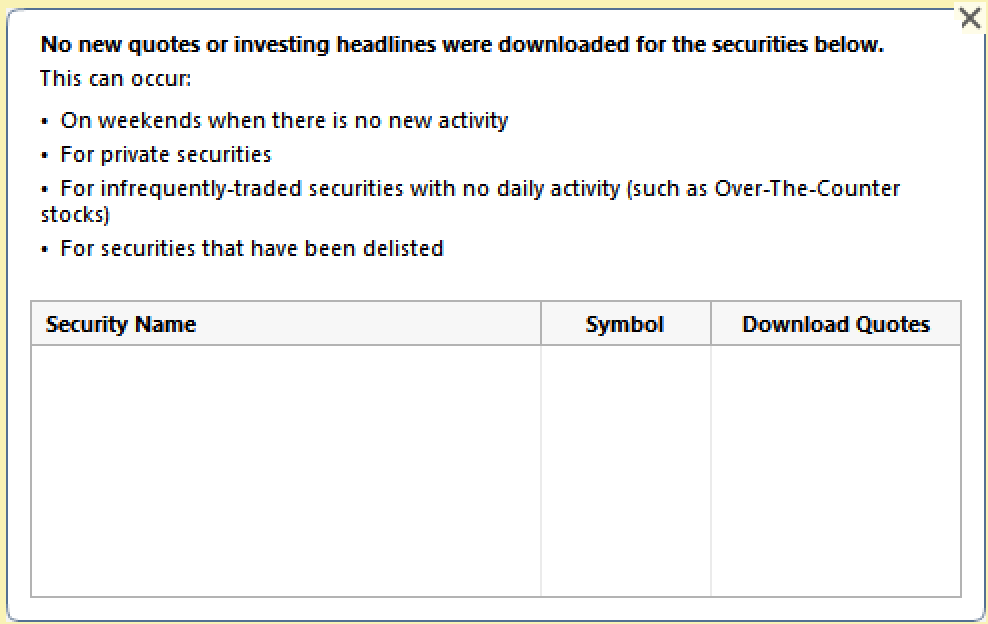The height and width of the screenshot is (624, 988).
Task: Click the word 'stocks)' on wrapped line
Action: coord(75,214)
